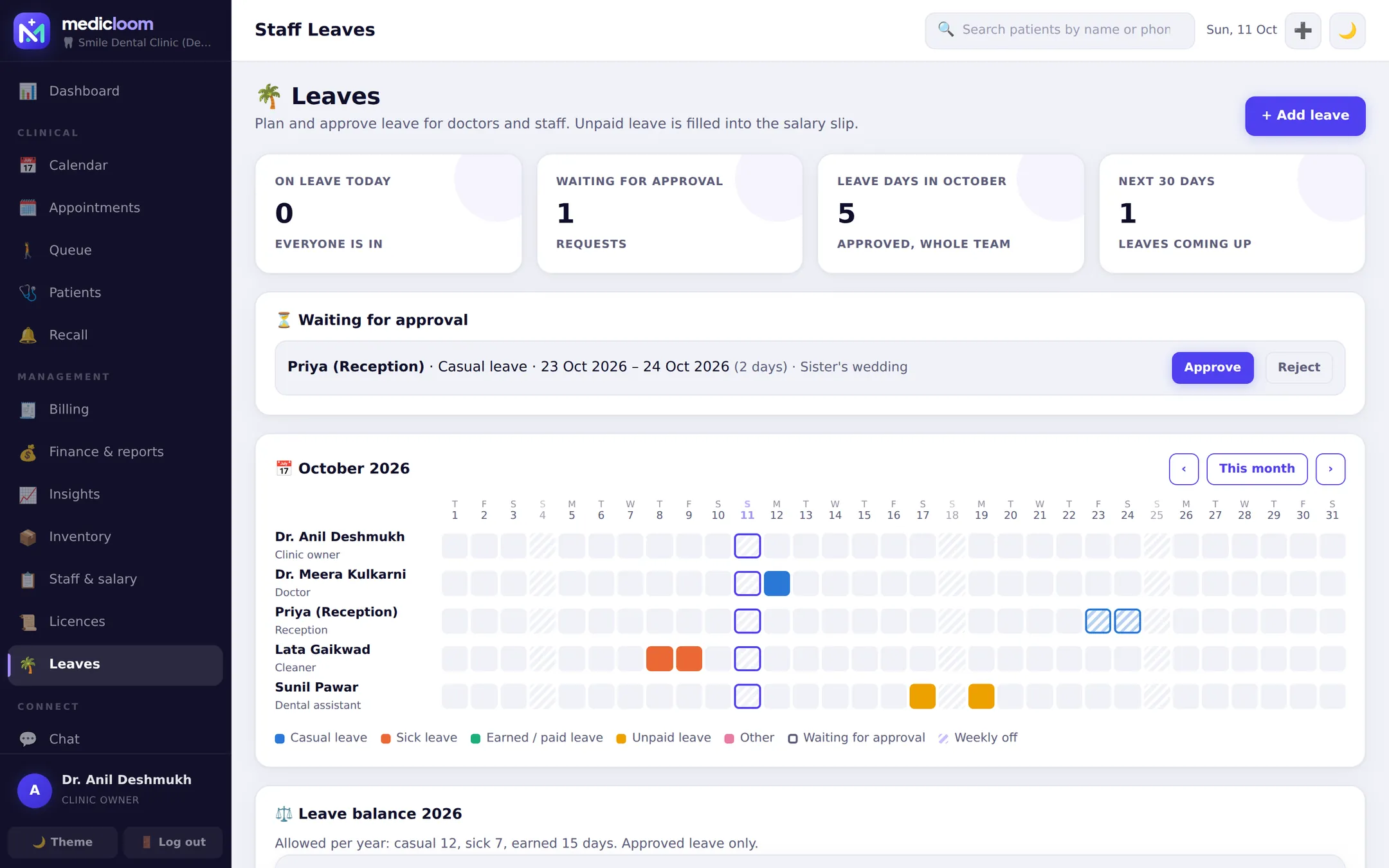1389x868 pixels.
Task: Click the This month button
Action: coord(1257,469)
